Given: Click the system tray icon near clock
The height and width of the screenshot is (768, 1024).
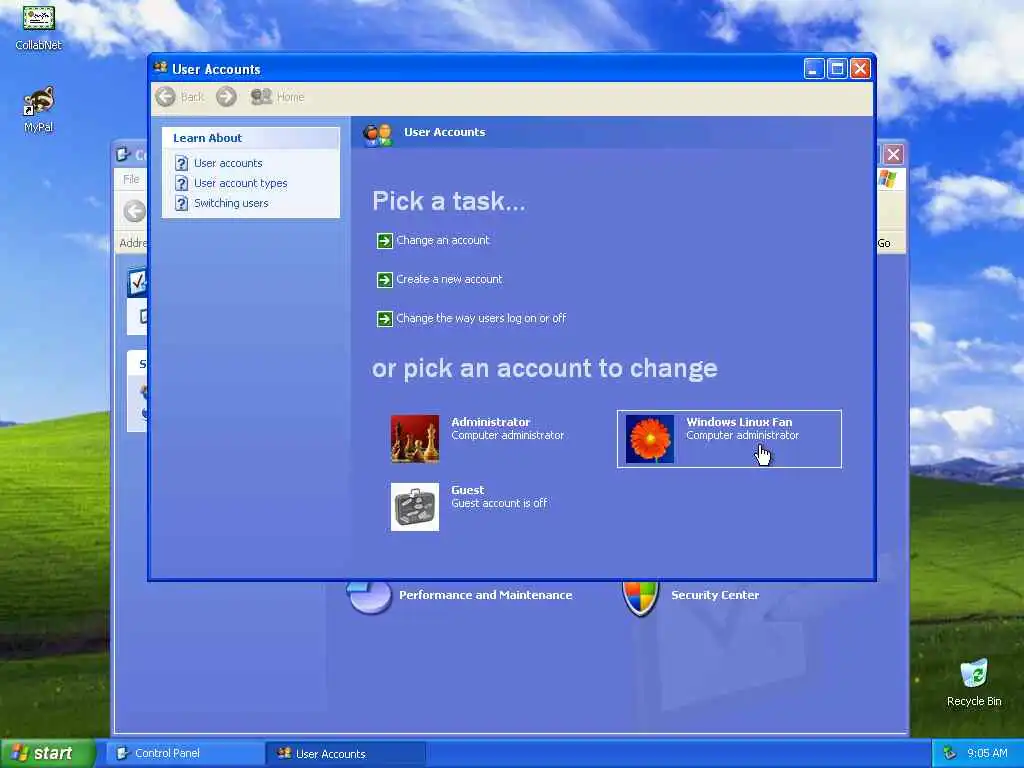Looking at the screenshot, I should coord(950,753).
